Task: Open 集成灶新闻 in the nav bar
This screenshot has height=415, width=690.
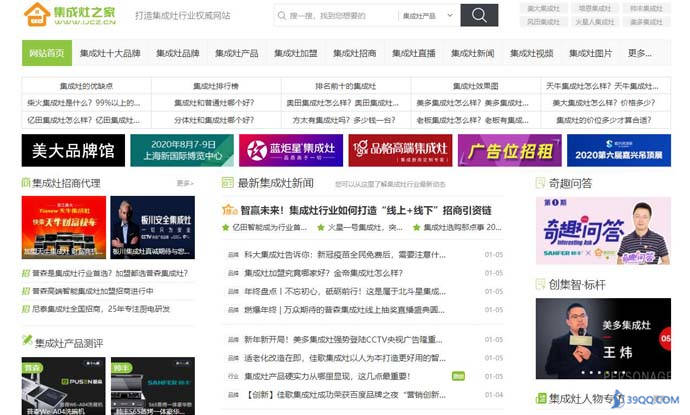Action: 473,53
